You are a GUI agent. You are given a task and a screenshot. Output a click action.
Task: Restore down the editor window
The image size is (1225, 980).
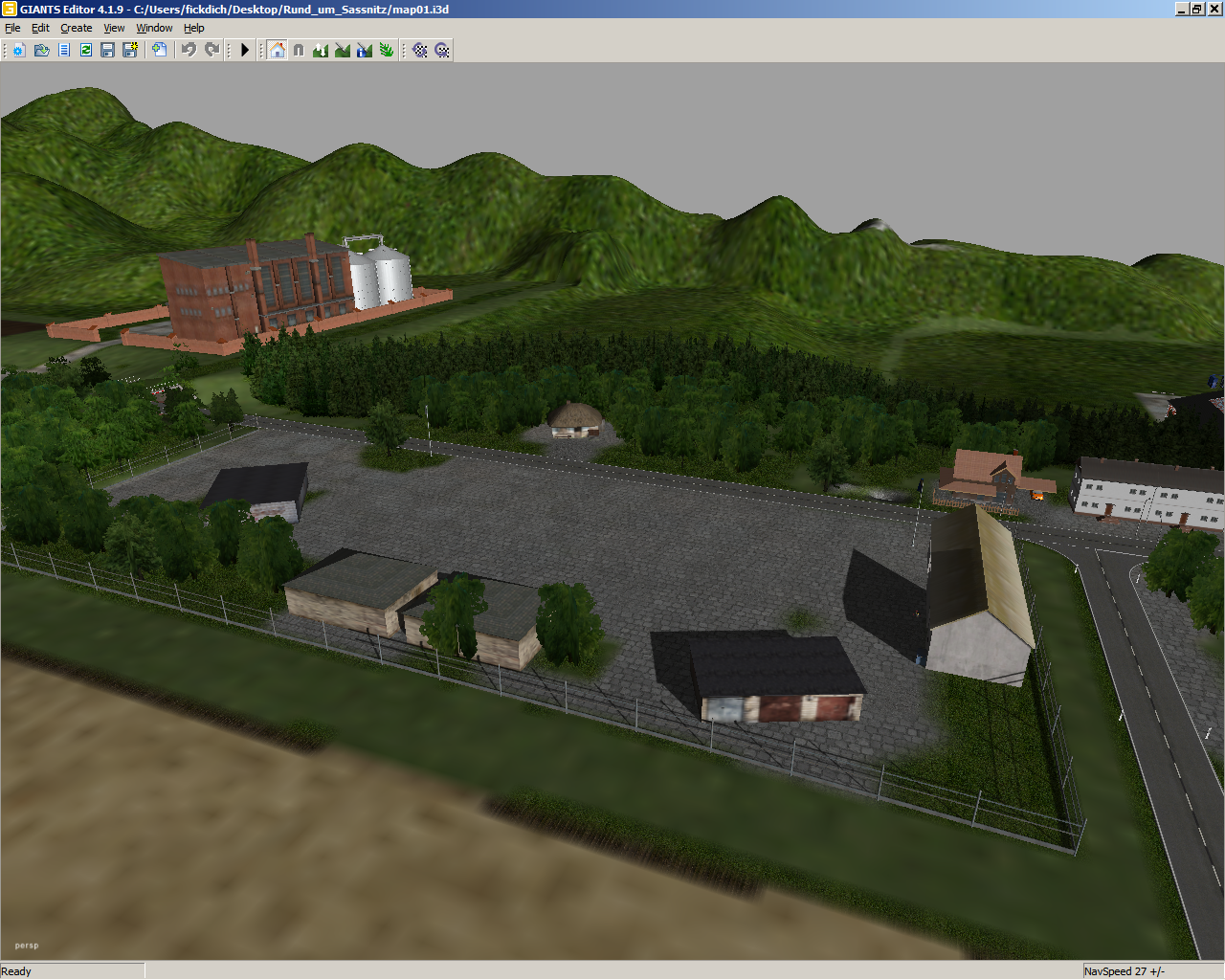[1197, 9]
